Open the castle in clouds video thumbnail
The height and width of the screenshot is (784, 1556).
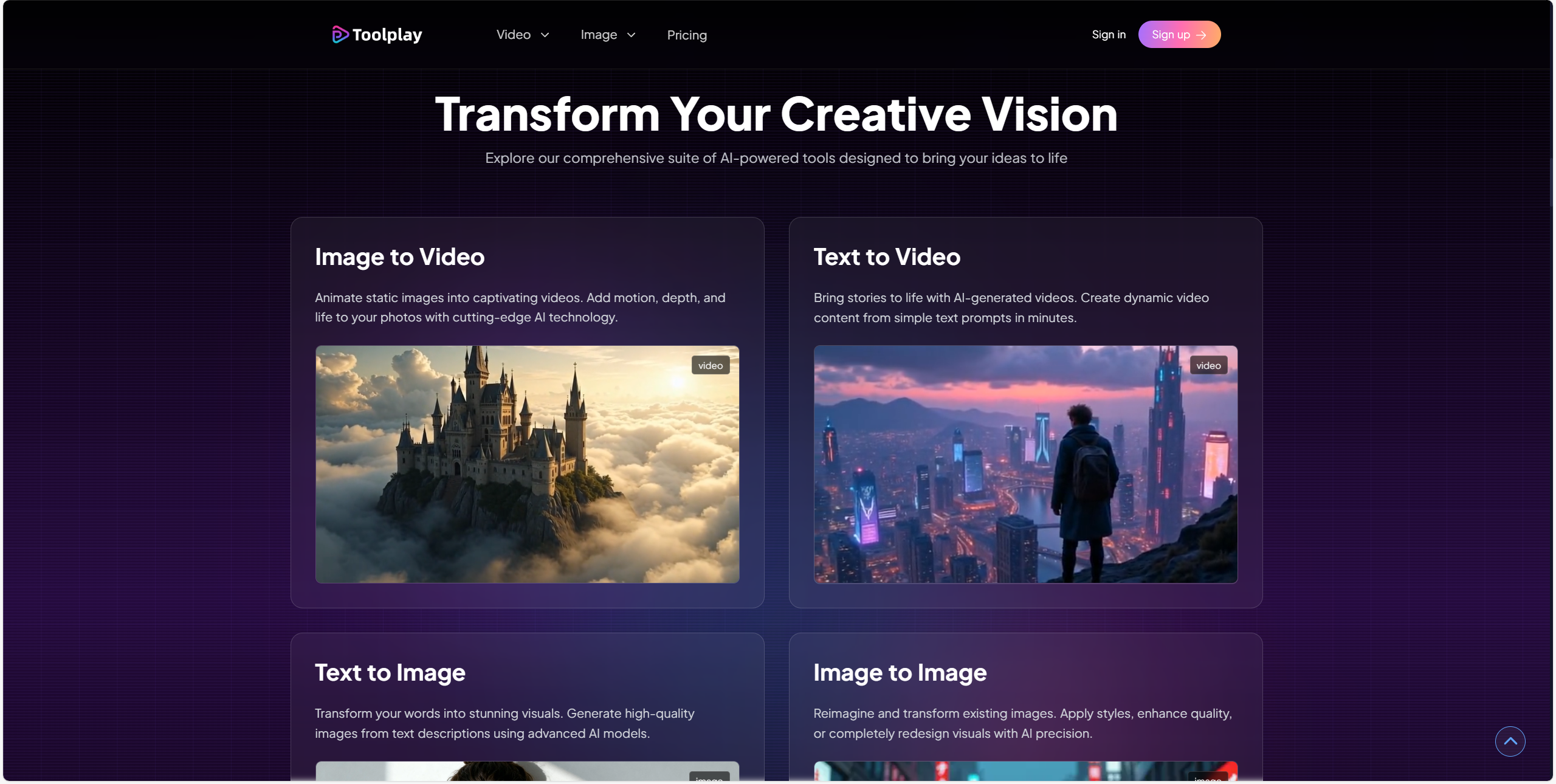click(x=527, y=464)
